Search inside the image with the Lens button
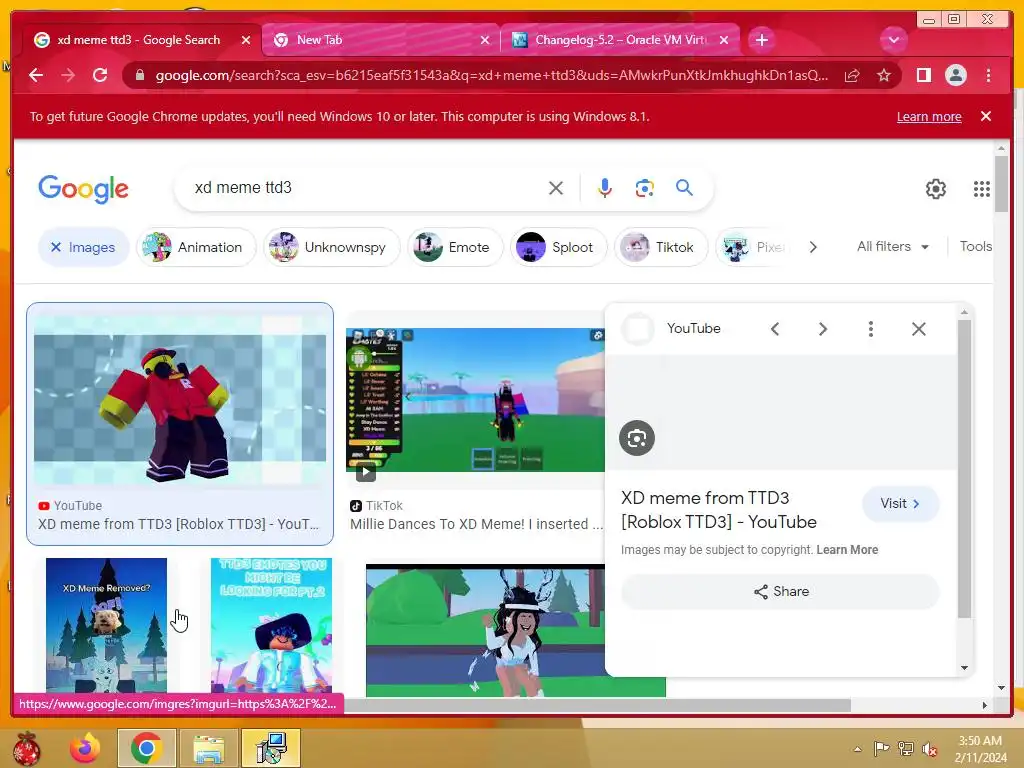This screenshot has width=1024, height=768. tap(637, 438)
